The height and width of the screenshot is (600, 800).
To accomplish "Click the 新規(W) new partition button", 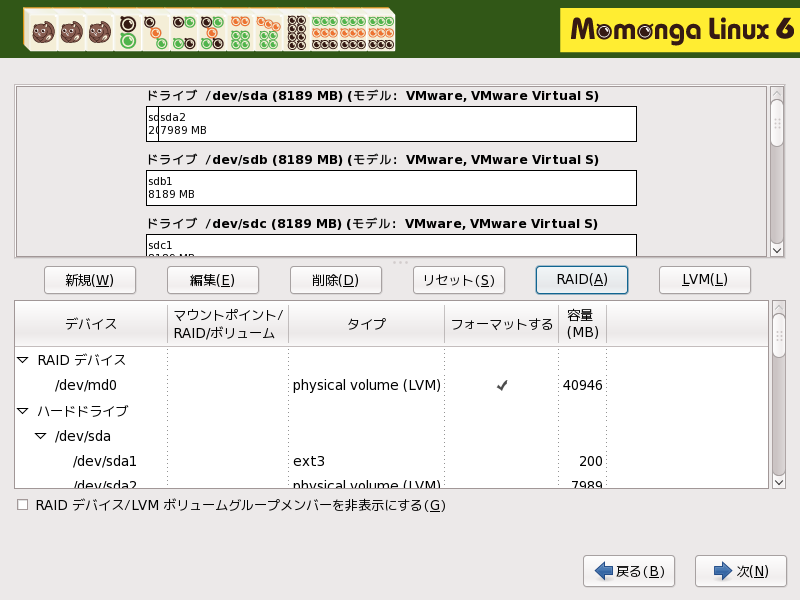I will coord(90,280).
